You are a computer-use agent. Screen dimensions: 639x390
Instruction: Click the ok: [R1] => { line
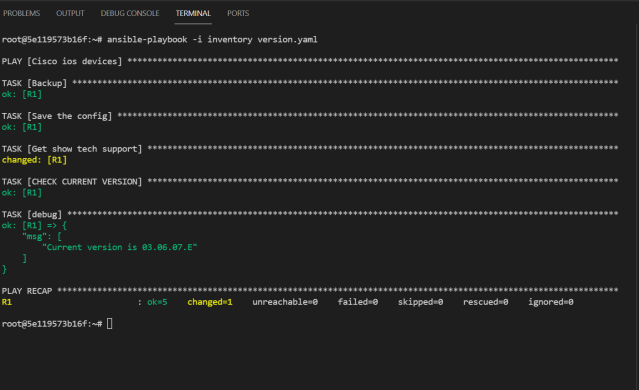click(x=34, y=225)
